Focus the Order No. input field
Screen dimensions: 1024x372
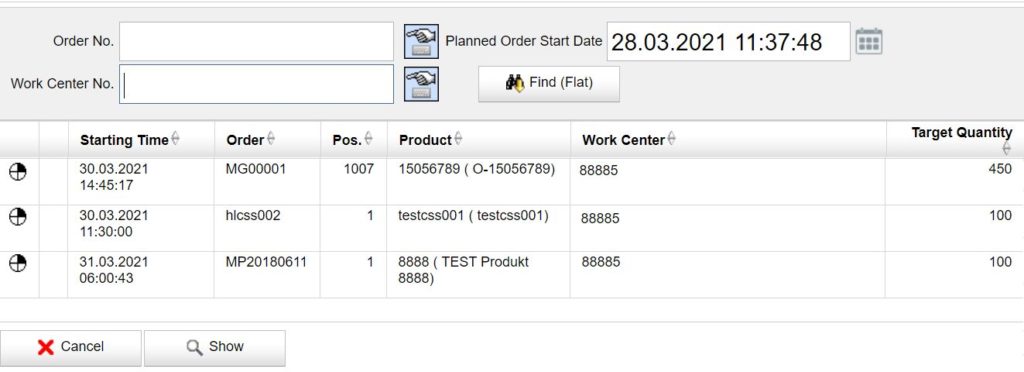point(256,41)
